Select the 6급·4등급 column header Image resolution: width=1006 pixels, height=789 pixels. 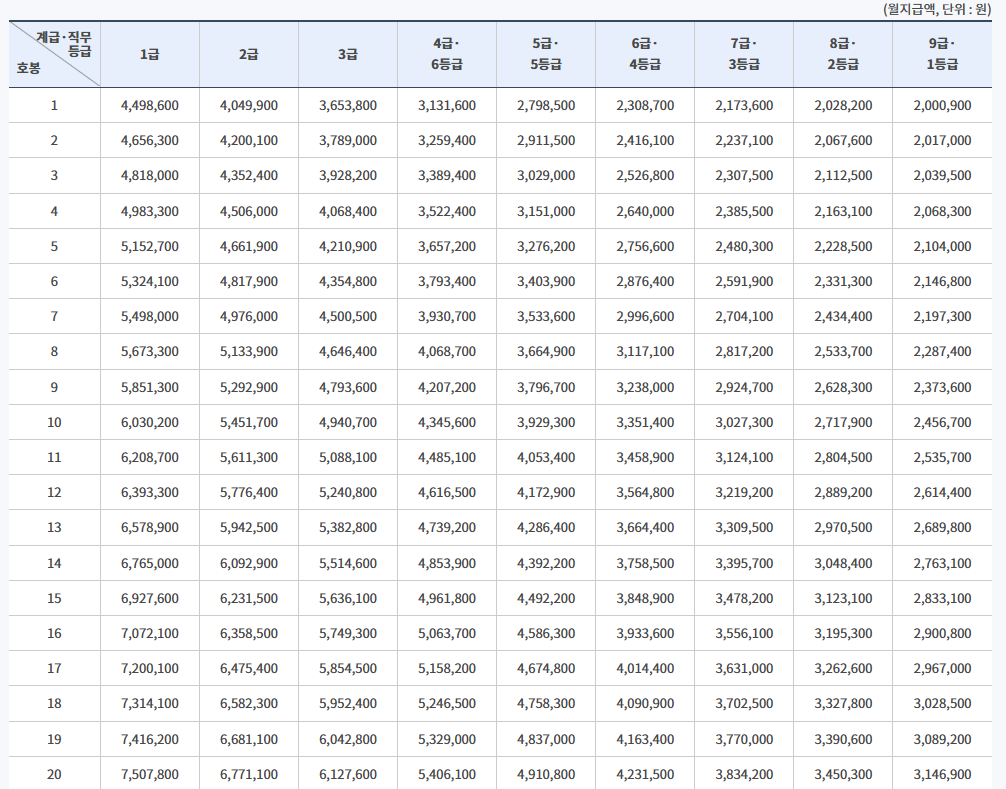[644, 55]
